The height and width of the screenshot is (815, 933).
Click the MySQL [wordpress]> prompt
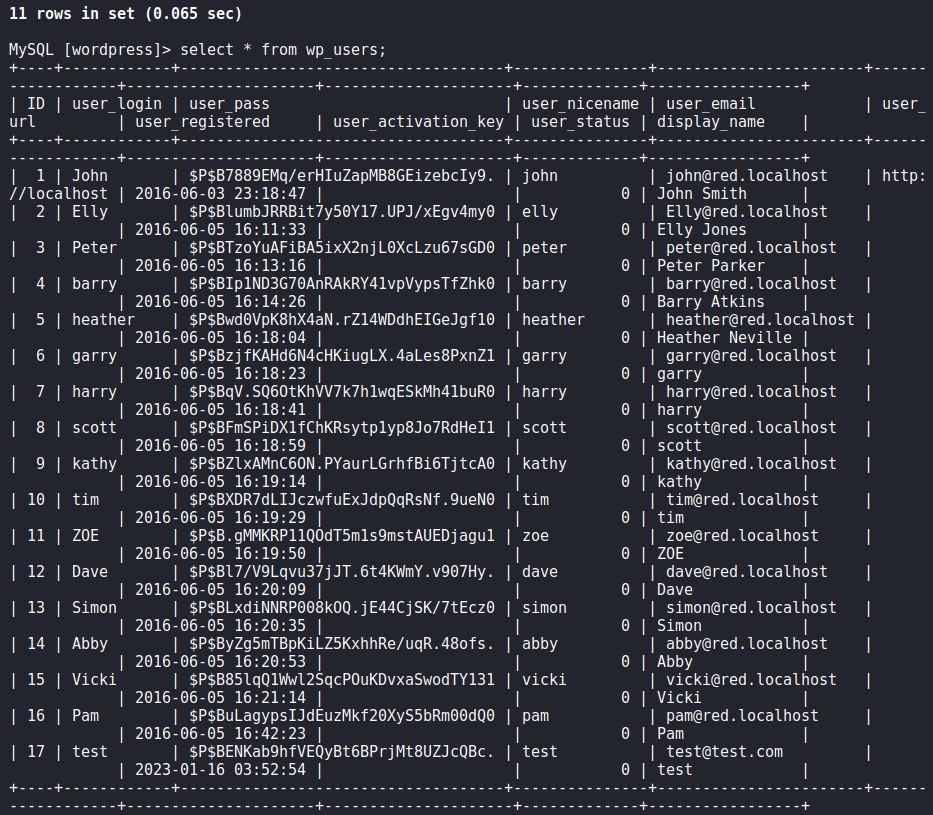90,49
